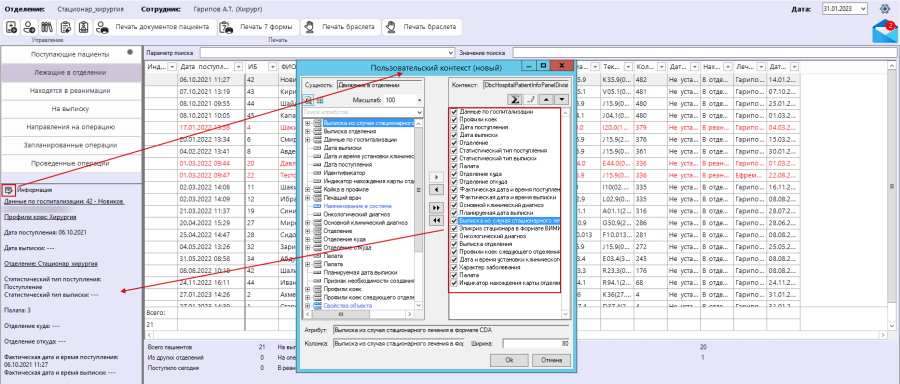Screen dimensions: 900x384
Task: Toggle Индикатор нахождения карты checkbox in context
Action: [455, 283]
